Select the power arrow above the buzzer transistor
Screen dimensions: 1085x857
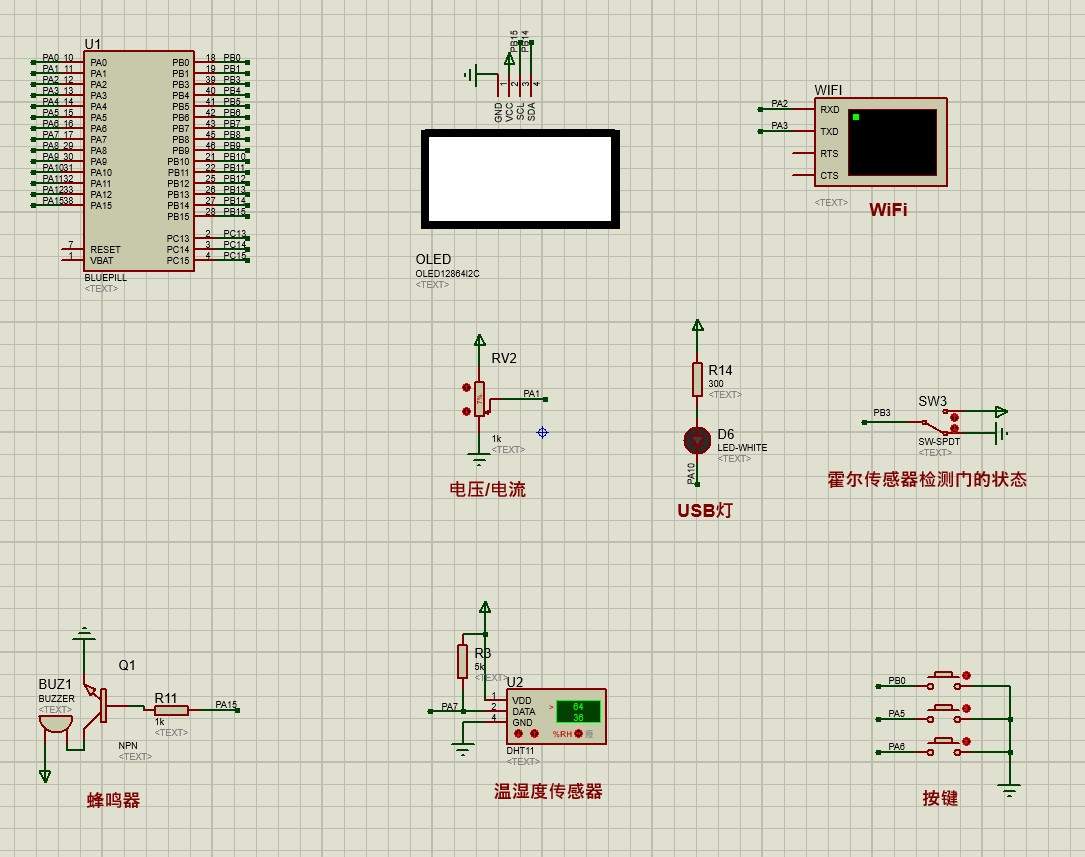pyautogui.click(x=84, y=633)
